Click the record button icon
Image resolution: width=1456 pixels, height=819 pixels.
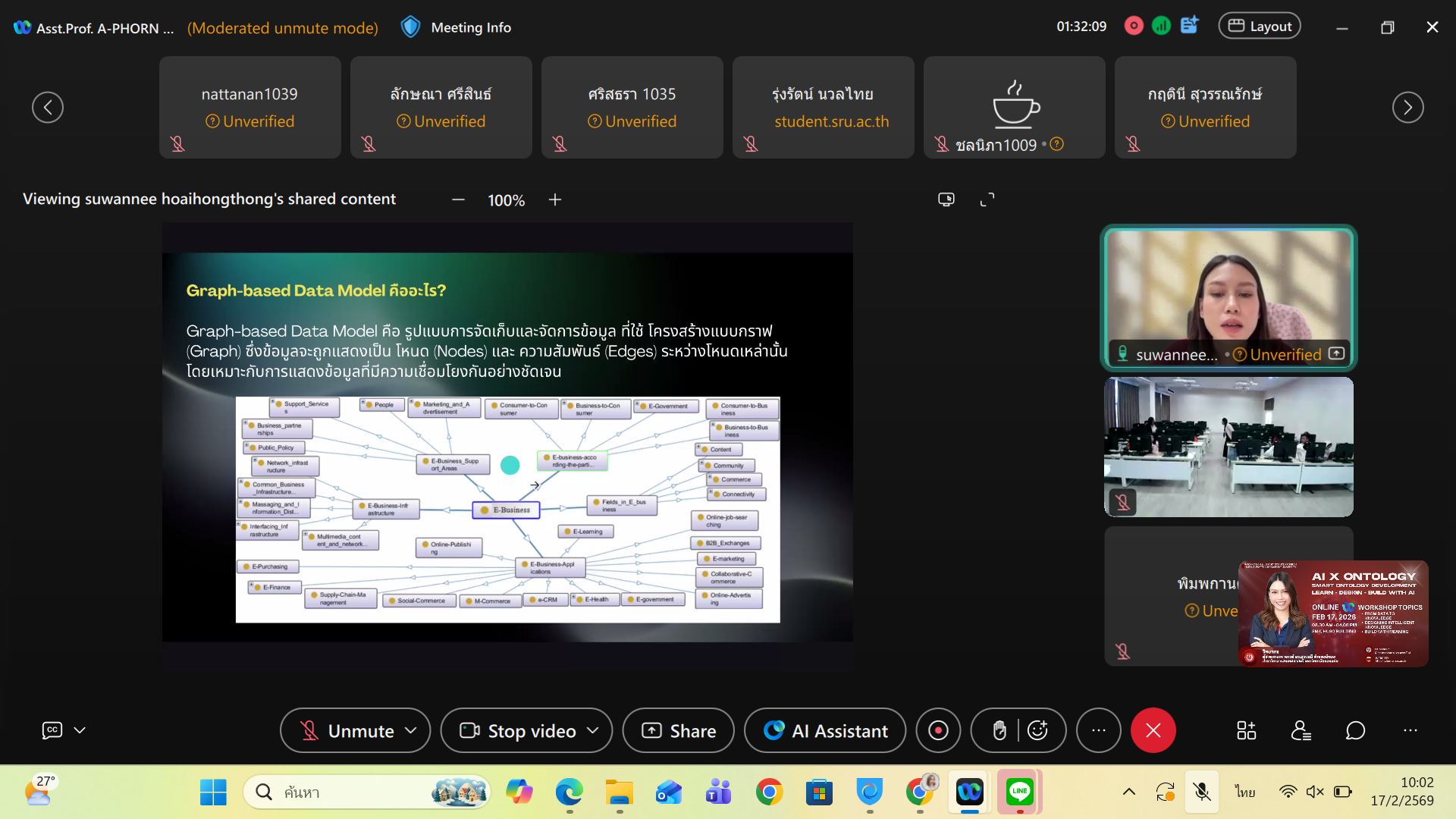[x=938, y=730]
